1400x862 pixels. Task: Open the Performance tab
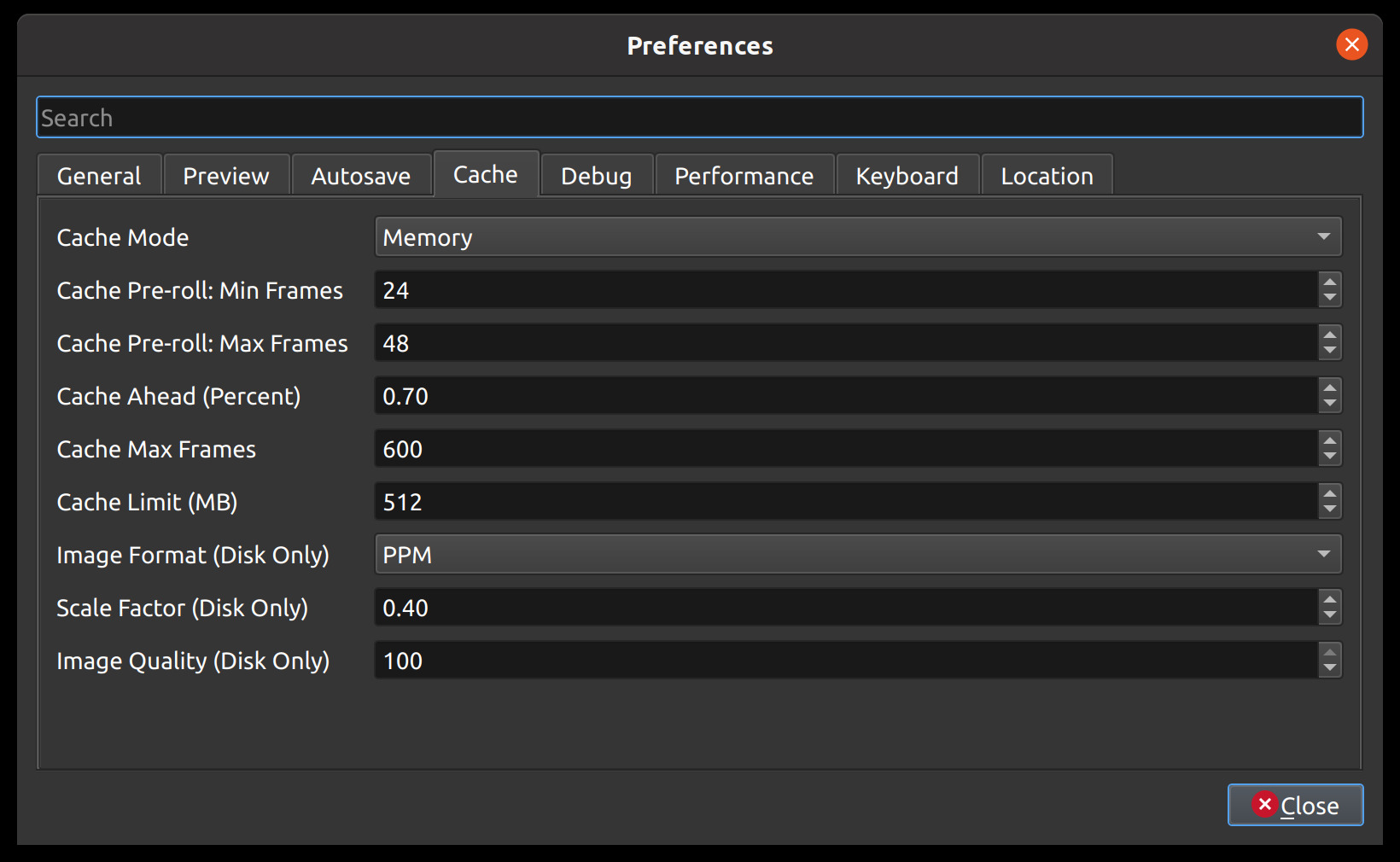744,175
